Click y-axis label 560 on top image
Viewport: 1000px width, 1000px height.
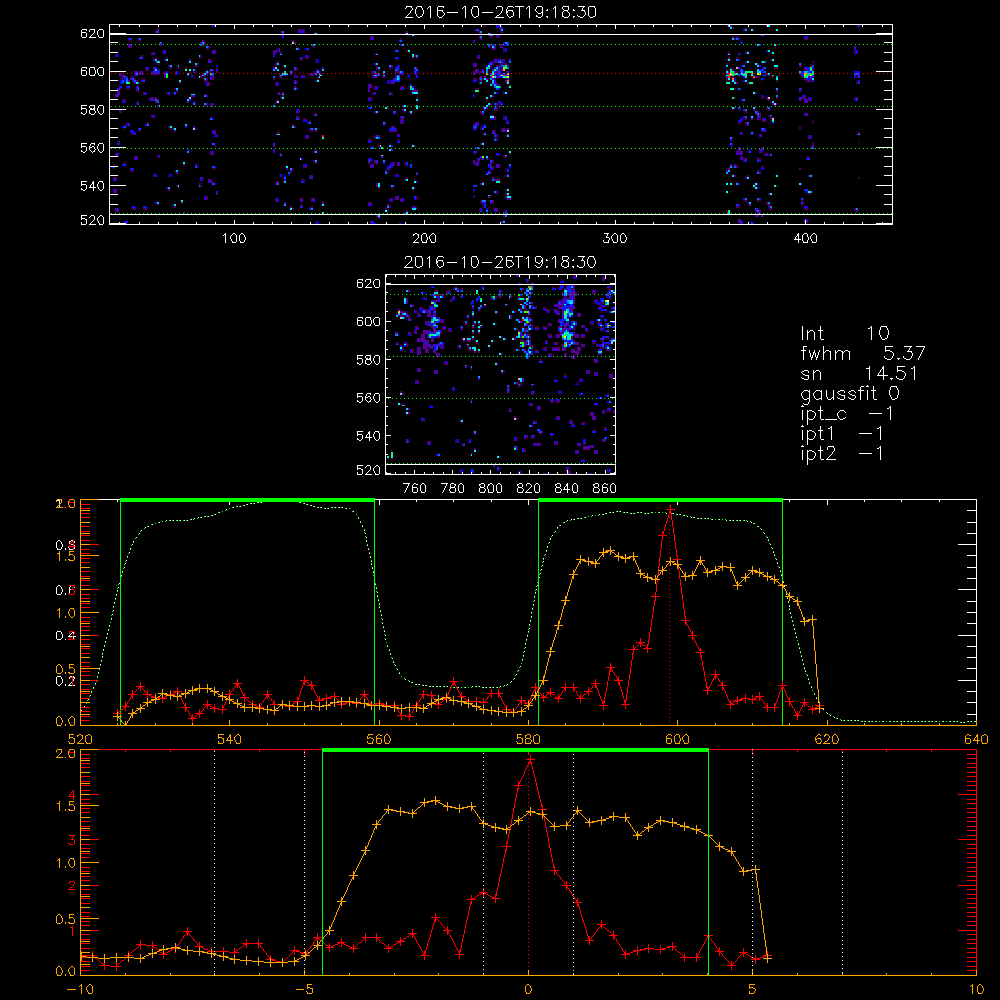(92, 148)
